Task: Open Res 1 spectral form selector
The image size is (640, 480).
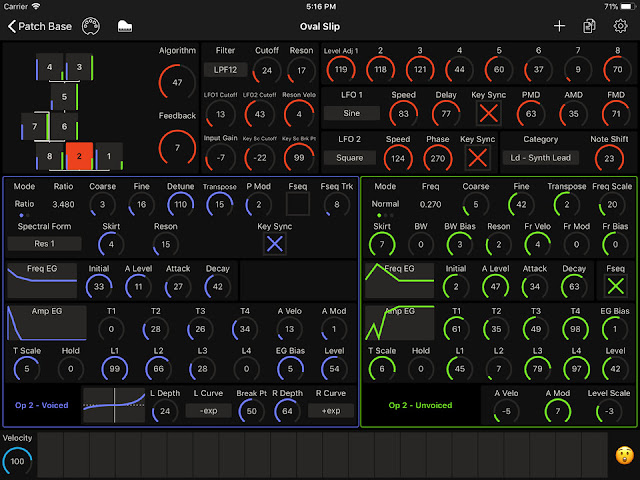Action: [44, 244]
